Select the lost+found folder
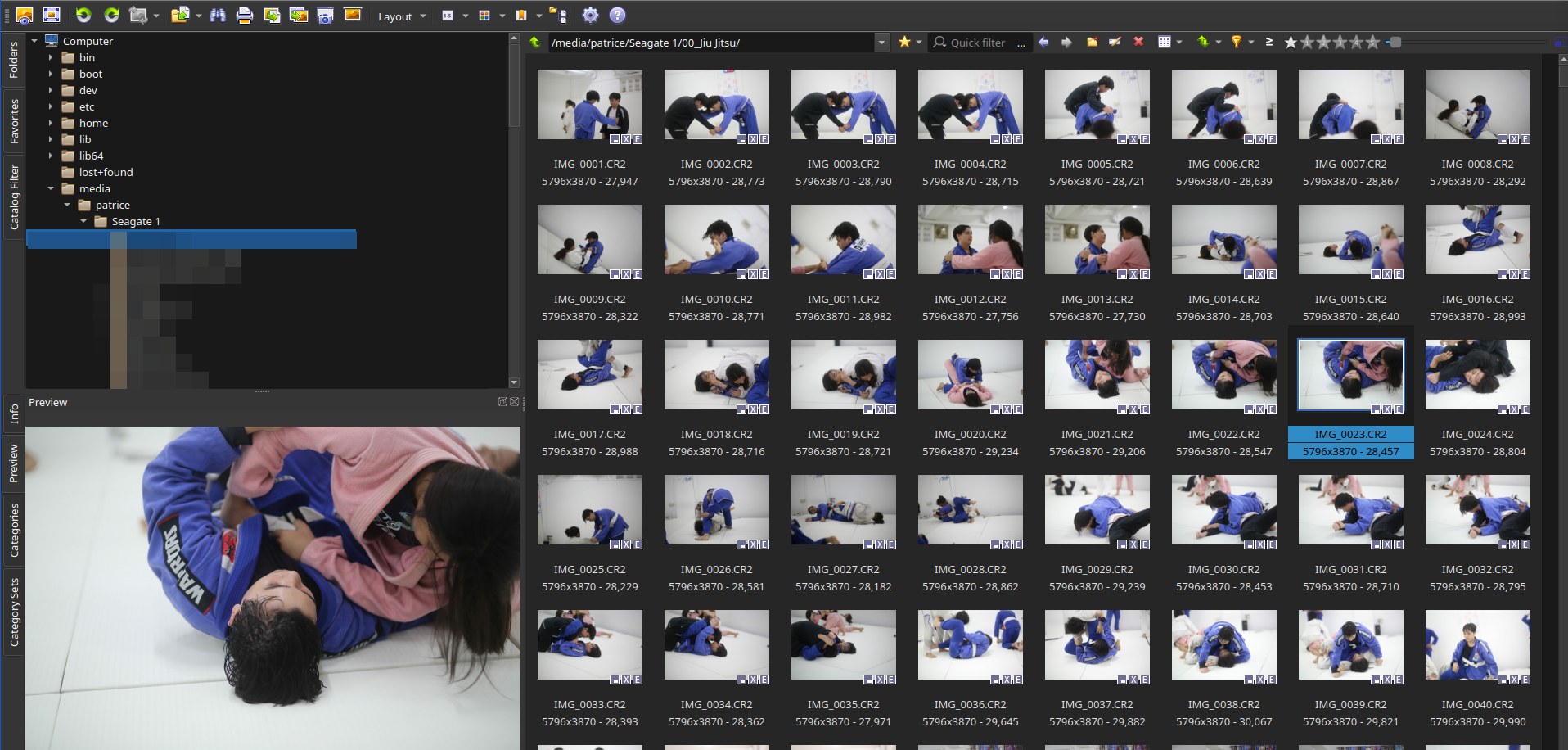 click(x=106, y=172)
